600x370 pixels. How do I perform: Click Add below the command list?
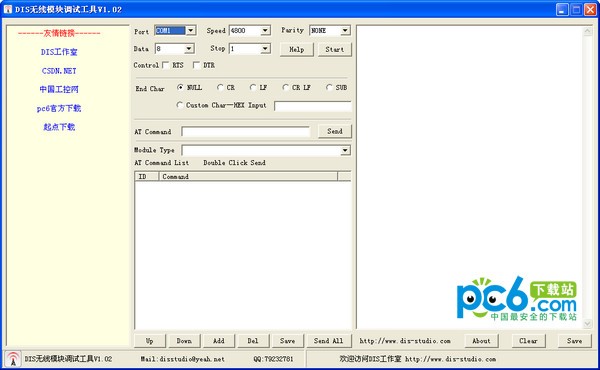tap(218, 341)
